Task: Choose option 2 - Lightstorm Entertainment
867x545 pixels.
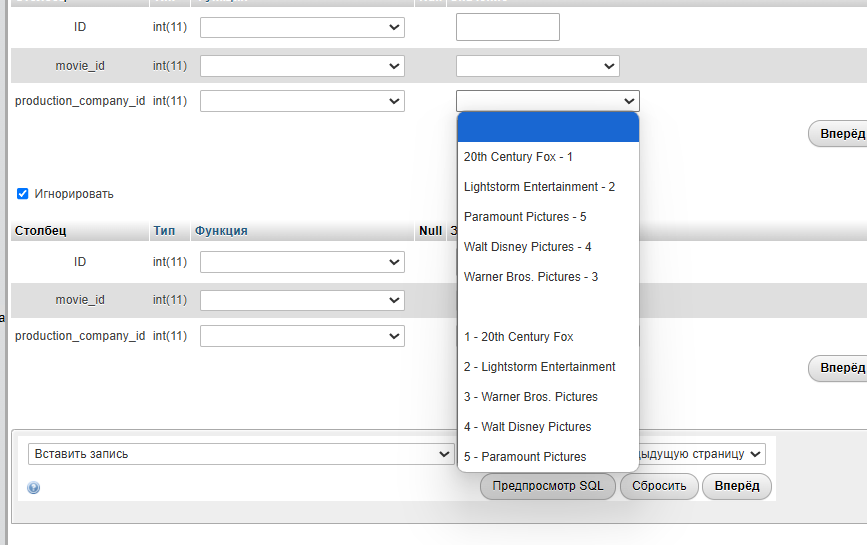Action: (x=549, y=366)
